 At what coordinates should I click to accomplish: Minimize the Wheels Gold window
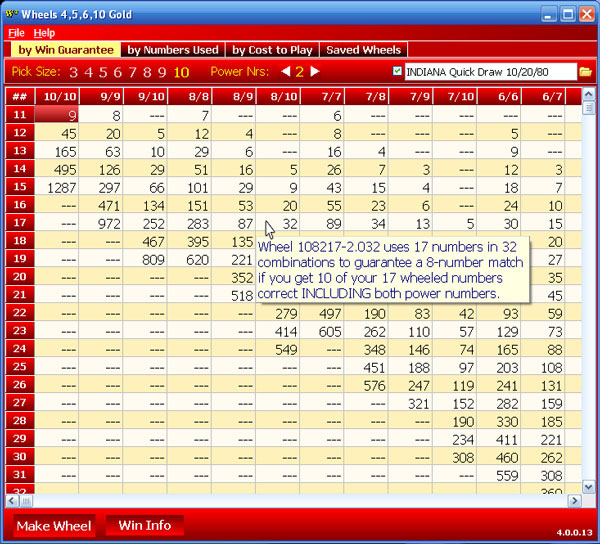(x=549, y=15)
